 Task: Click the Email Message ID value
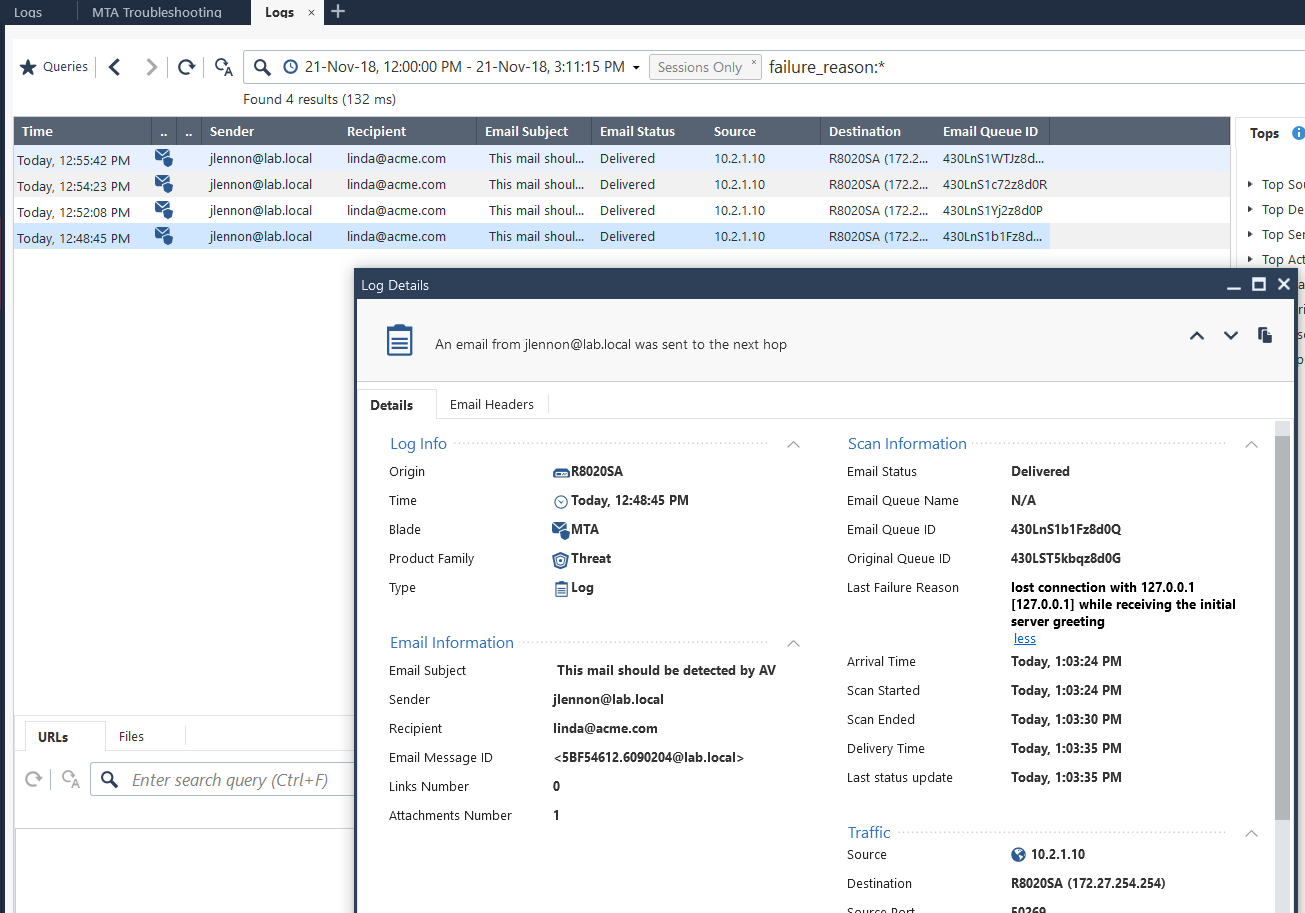[x=648, y=758]
